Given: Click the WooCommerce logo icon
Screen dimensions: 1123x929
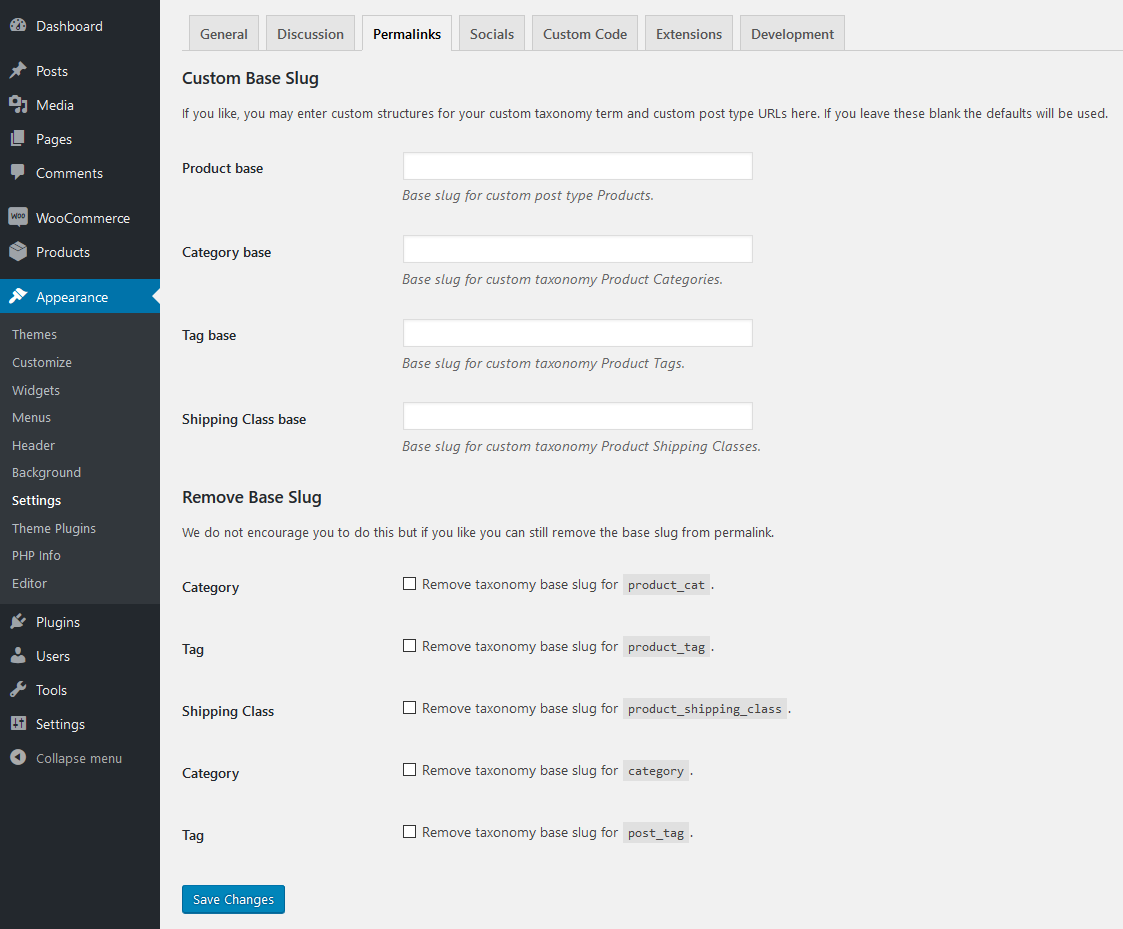Looking at the screenshot, I should pos(18,217).
